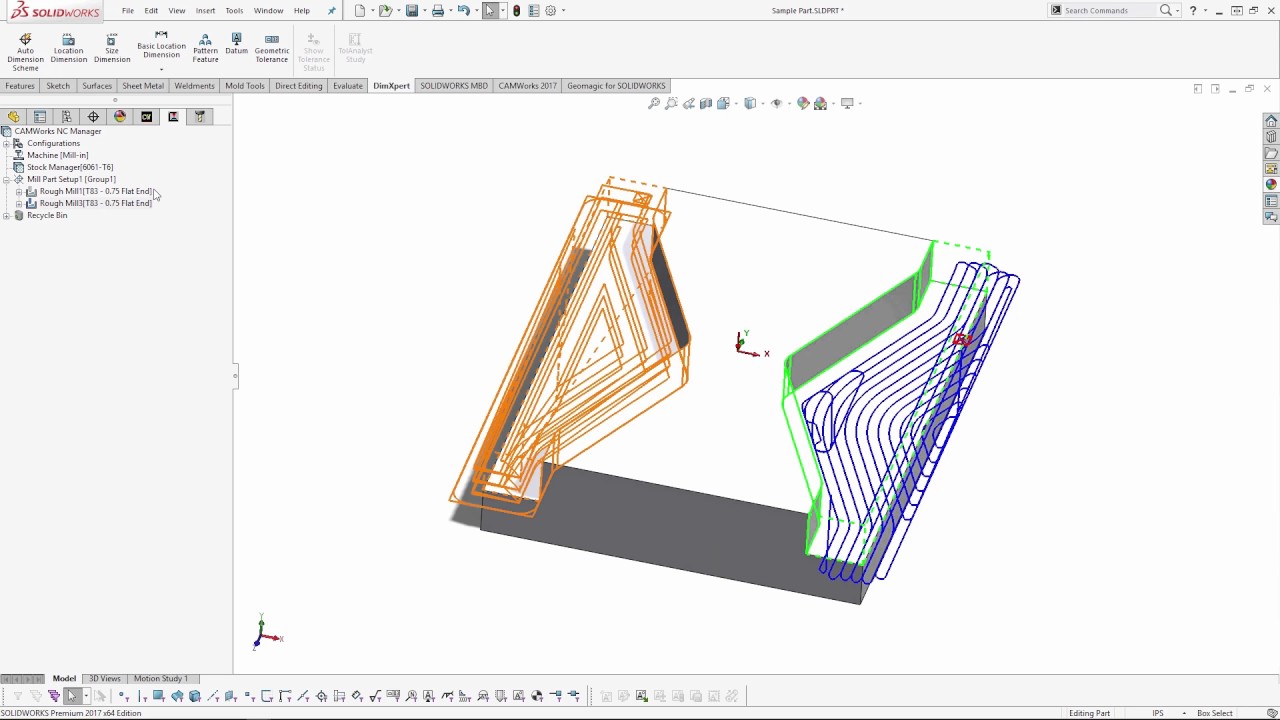Switch to FeatureManager design tree tab
This screenshot has height=720, width=1280.
click(13, 116)
